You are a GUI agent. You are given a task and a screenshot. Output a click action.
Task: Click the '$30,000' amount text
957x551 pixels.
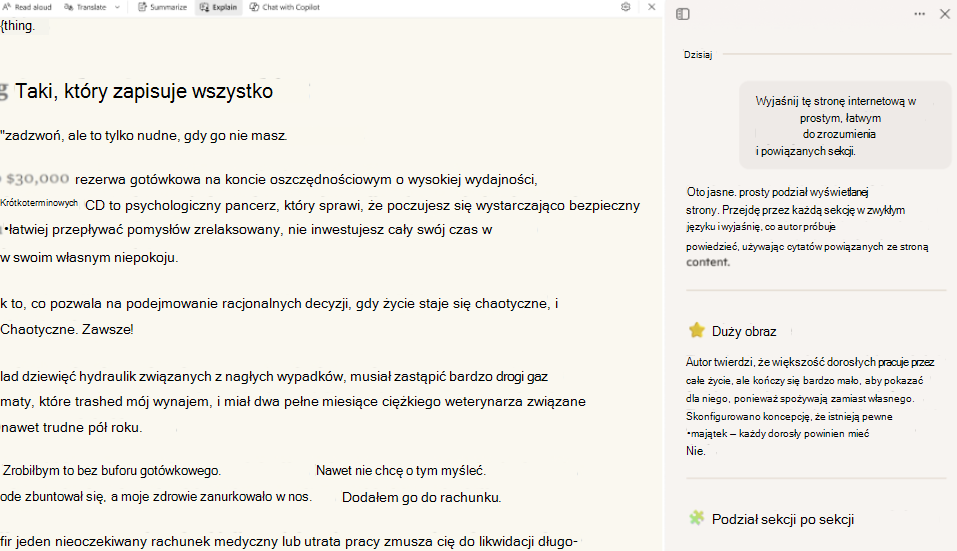click(38, 179)
